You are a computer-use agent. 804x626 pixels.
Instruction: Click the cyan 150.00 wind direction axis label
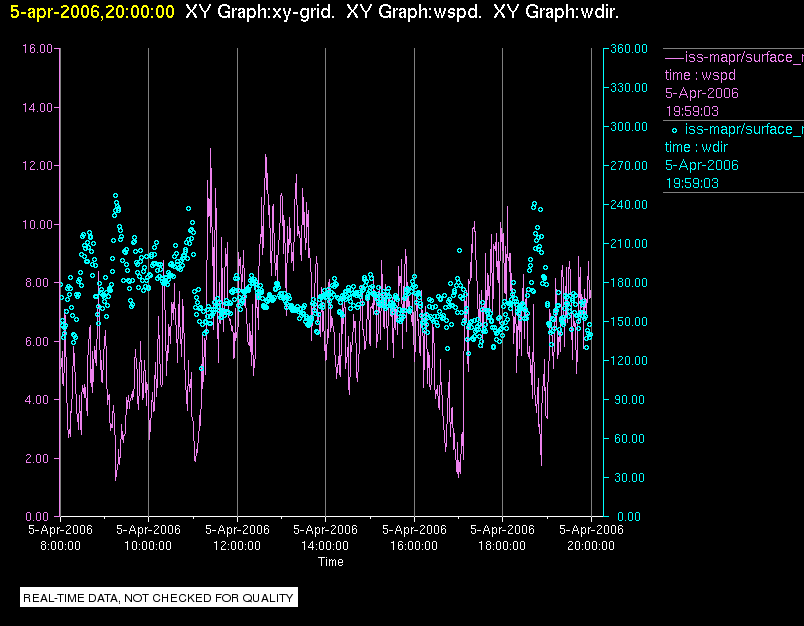tap(629, 321)
